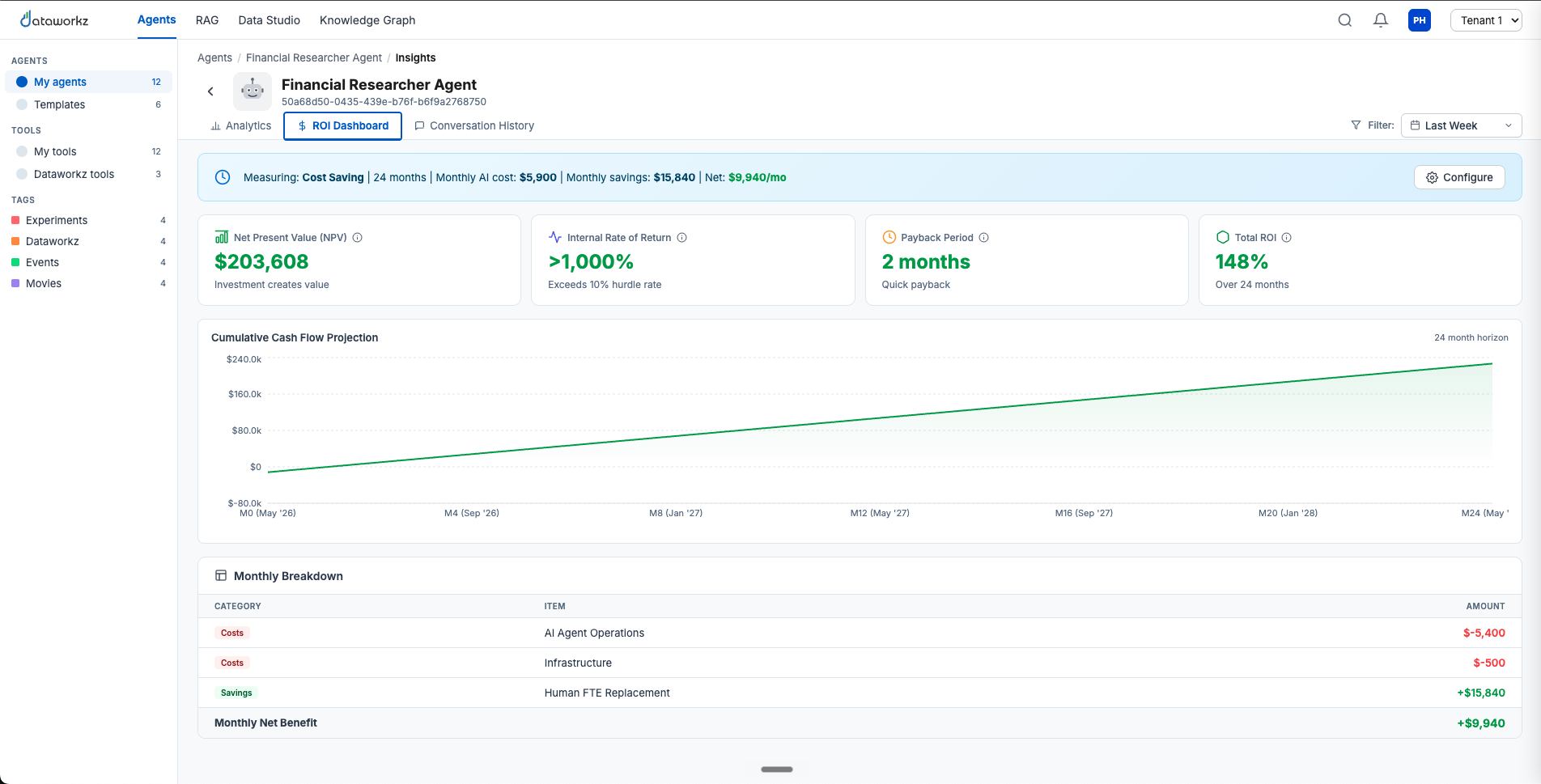Click the AI Agent Operations row item
This screenshot has height=784, width=1541.
(x=595, y=633)
